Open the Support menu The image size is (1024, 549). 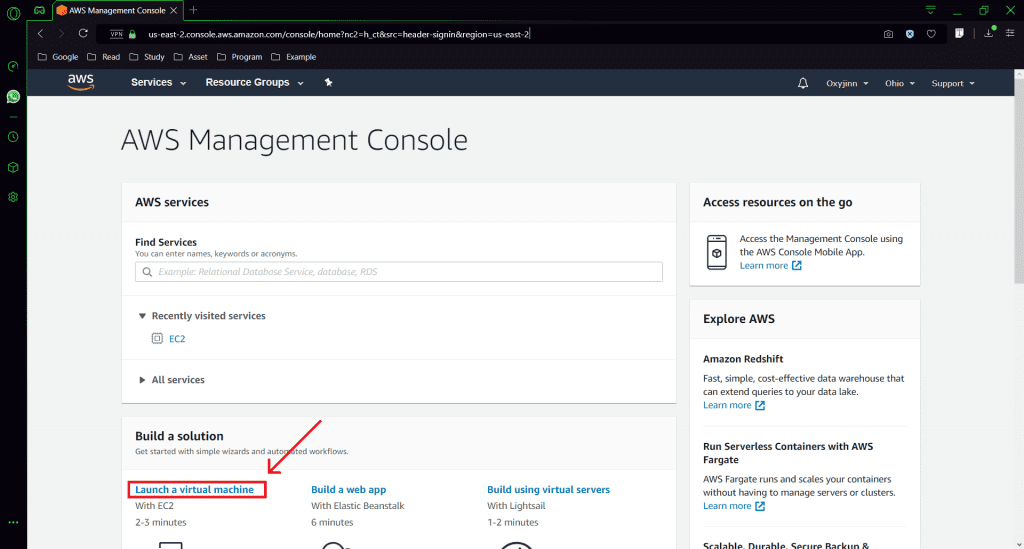click(x=952, y=83)
